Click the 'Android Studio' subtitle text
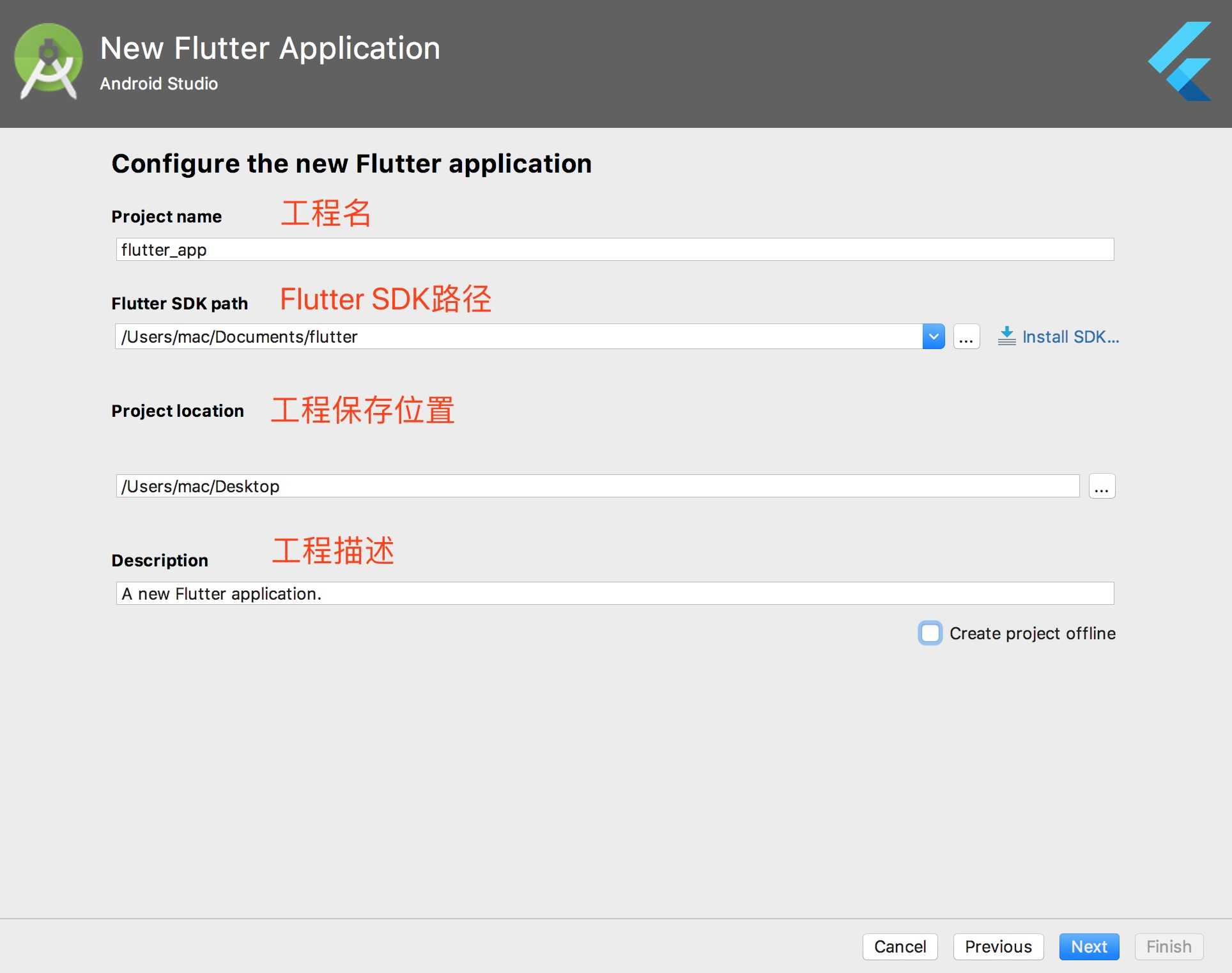1232x973 pixels. tap(159, 84)
